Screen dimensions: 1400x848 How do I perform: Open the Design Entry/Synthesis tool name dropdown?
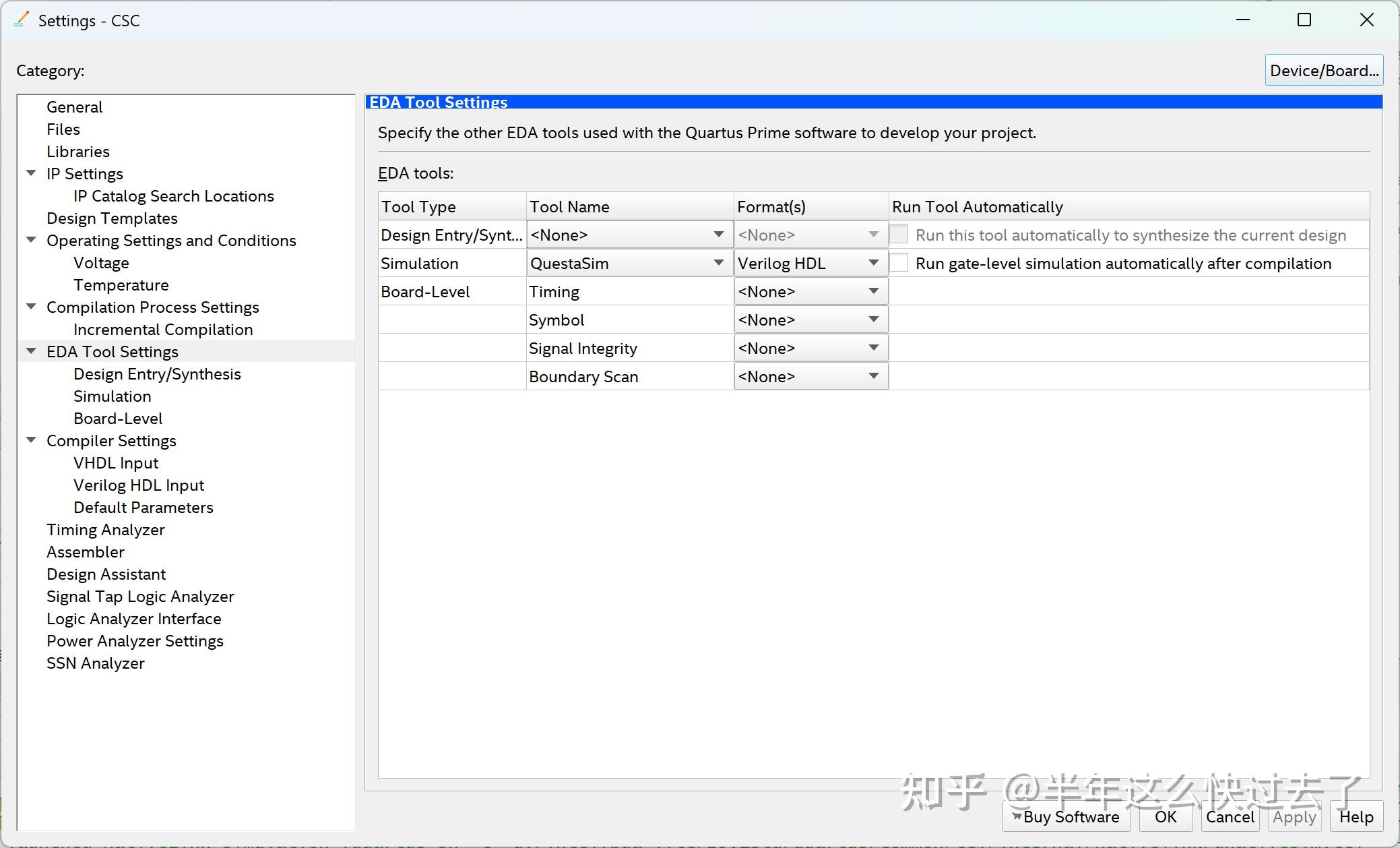click(x=629, y=235)
